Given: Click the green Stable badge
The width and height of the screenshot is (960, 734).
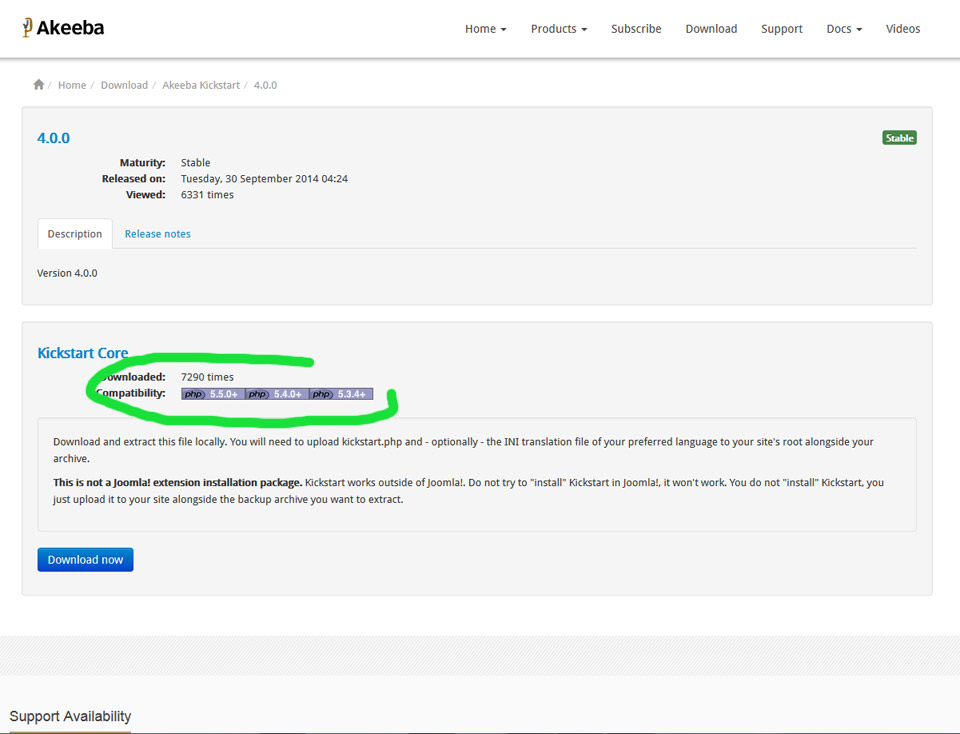Looking at the screenshot, I should tap(899, 138).
